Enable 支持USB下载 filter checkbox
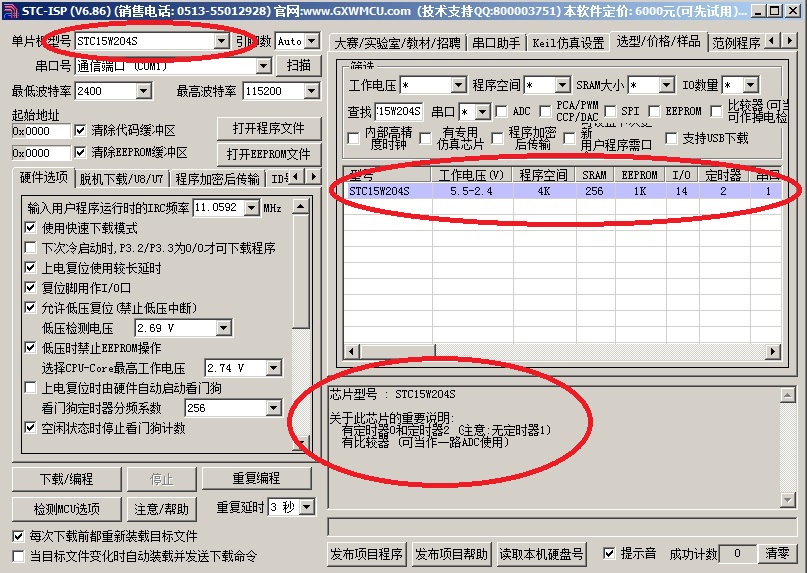This screenshot has height=573, width=807. click(x=671, y=138)
